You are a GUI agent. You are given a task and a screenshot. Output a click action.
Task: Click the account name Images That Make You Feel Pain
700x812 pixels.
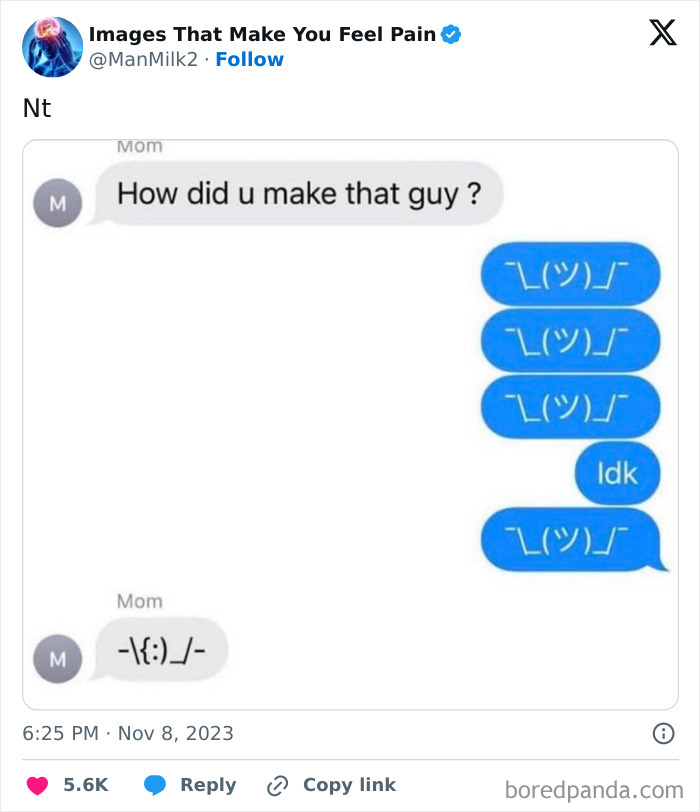262,35
